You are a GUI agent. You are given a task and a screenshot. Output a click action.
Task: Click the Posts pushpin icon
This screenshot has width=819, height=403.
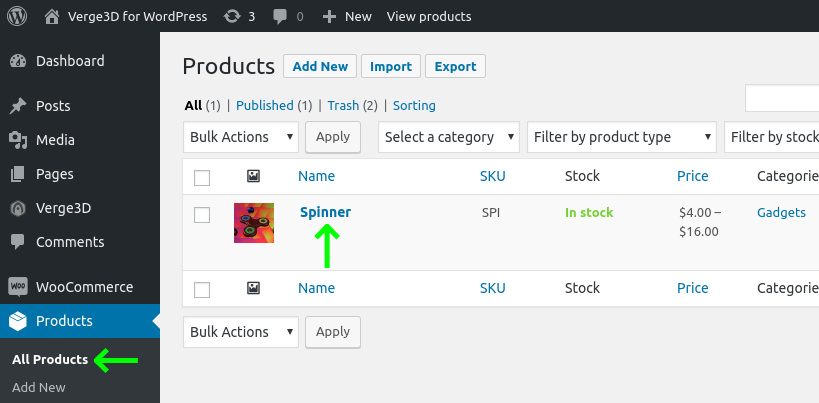tap(18, 106)
